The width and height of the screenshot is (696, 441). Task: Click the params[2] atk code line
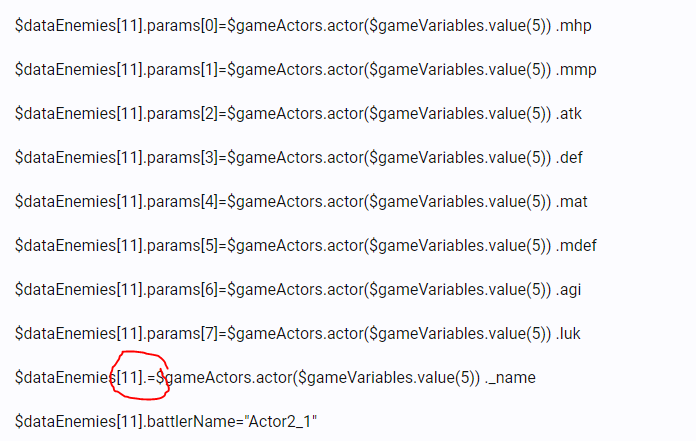tap(298, 114)
